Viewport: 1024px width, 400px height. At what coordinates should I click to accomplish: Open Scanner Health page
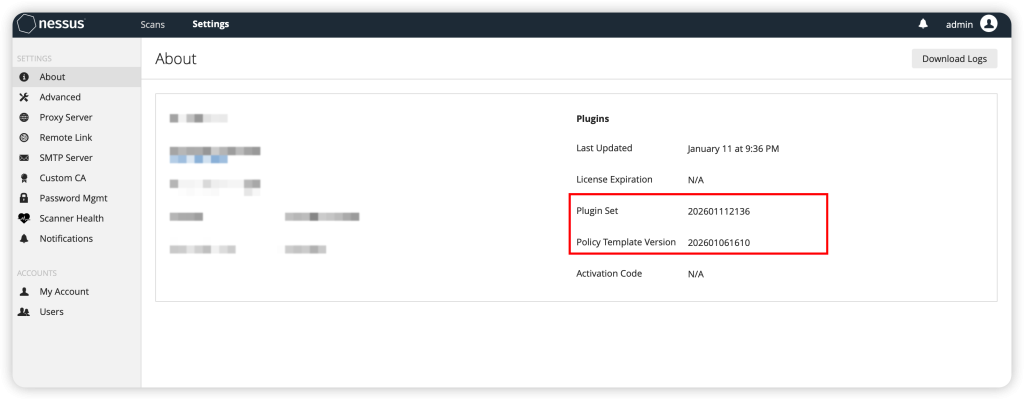click(76, 218)
